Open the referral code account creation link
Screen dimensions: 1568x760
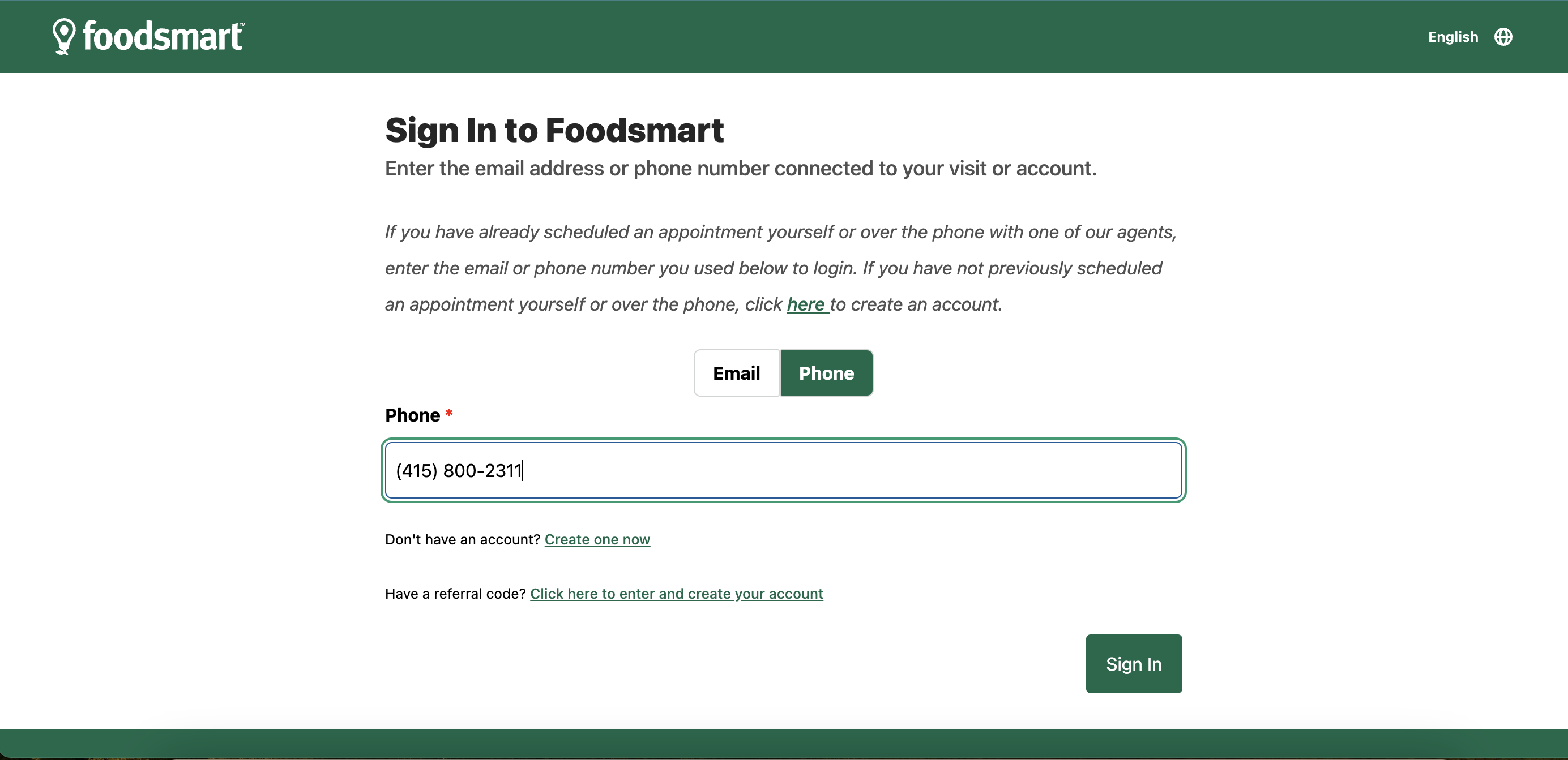click(676, 594)
